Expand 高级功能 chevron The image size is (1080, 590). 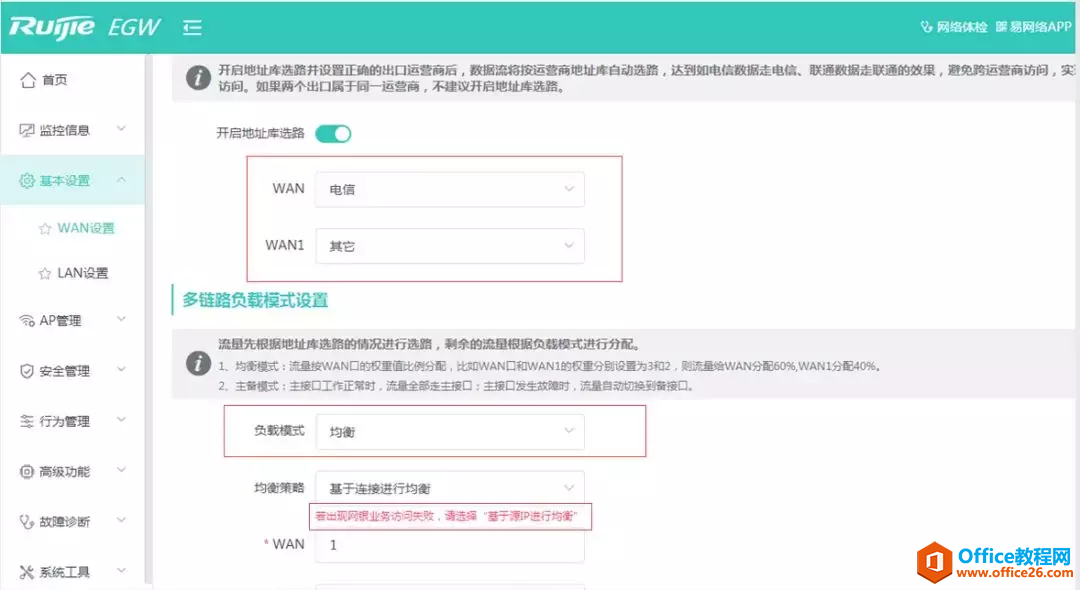click(121, 470)
